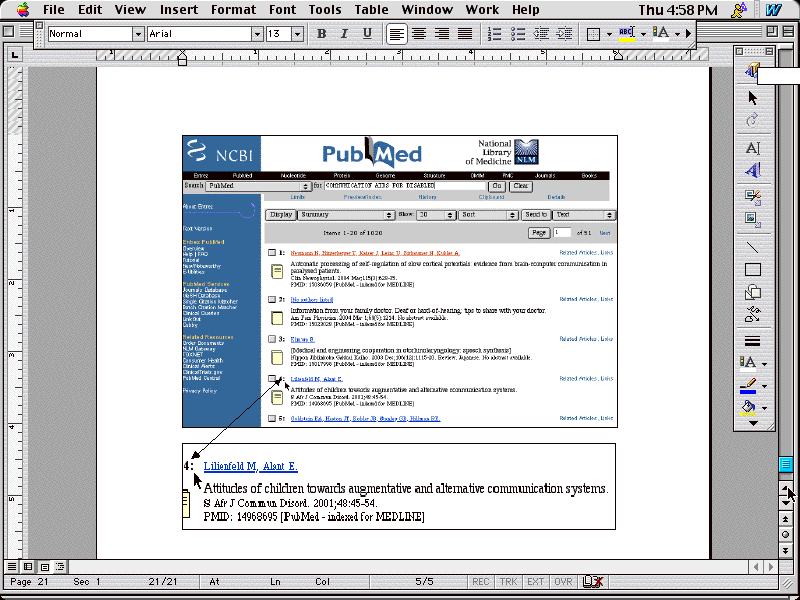The width and height of the screenshot is (800, 600).
Task: Select the Rectangle drawing tool
Action: tap(753, 269)
